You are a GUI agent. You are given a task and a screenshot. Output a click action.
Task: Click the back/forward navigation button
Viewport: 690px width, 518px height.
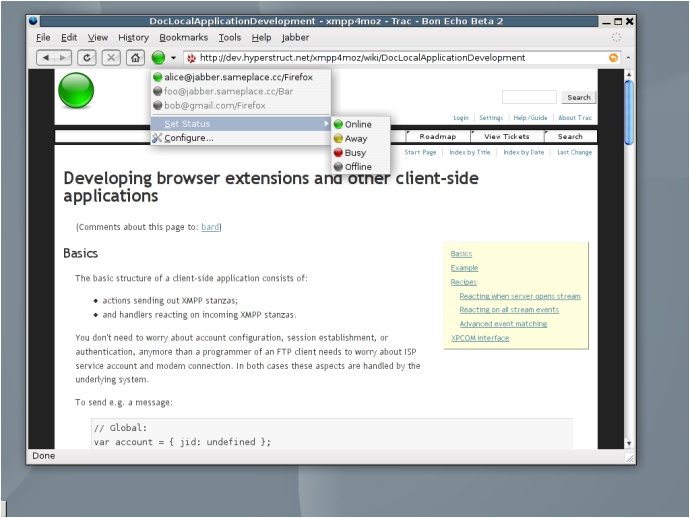[x=54, y=58]
